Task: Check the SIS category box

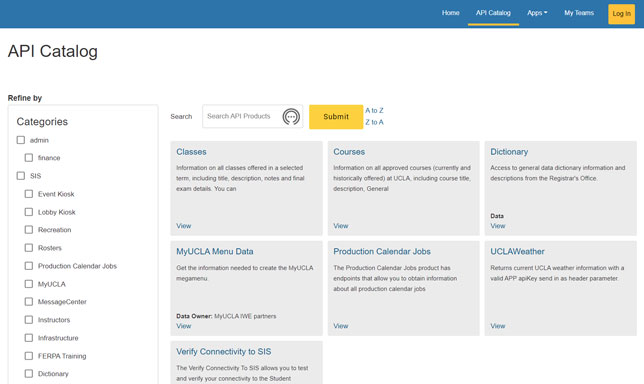Action: coord(21,176)
